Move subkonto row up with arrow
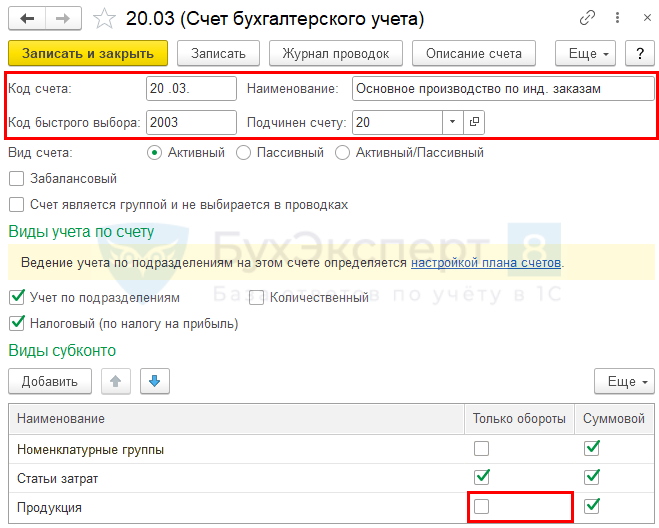The image size is (659, 528). [x=116, y=381]
